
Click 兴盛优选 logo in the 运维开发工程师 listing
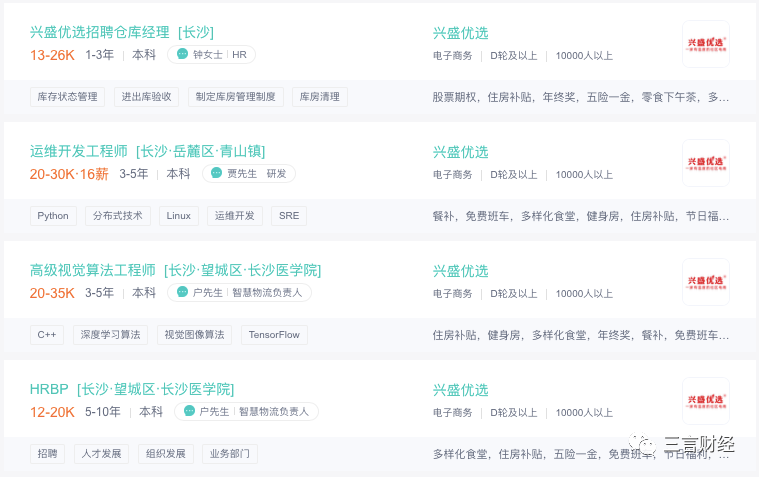[x=706, y=163]
